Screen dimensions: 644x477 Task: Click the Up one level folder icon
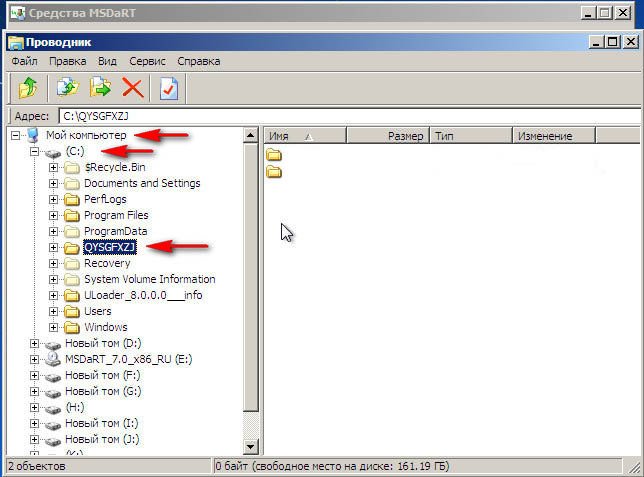coord(28,88)
